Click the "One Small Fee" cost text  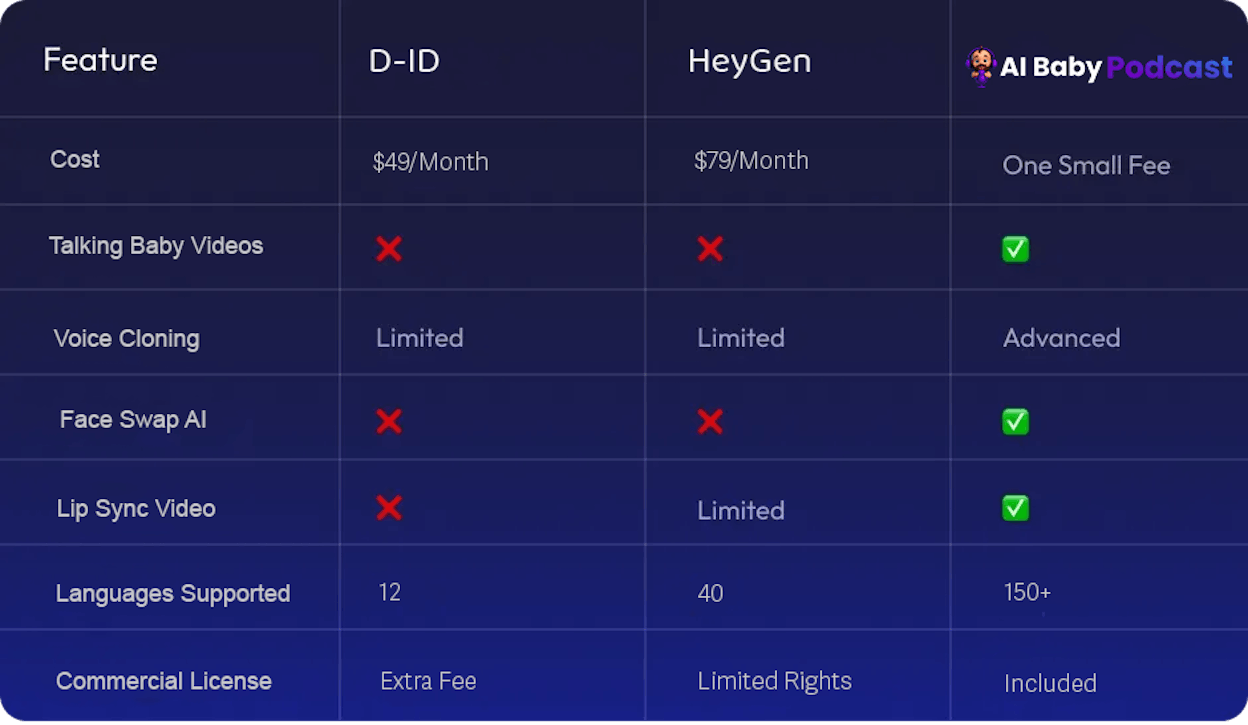coord(1086,165)
